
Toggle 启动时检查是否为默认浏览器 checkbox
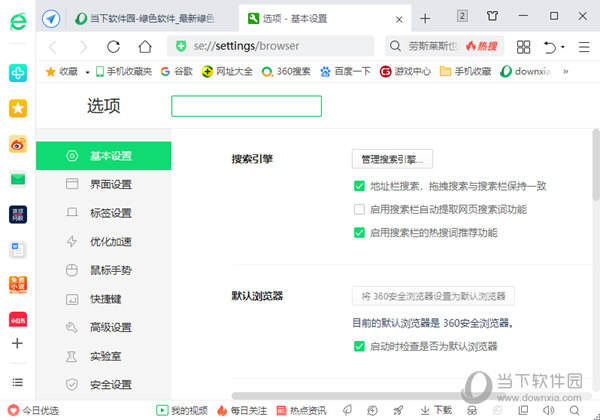pyautogui.click(x=359, y=346)
